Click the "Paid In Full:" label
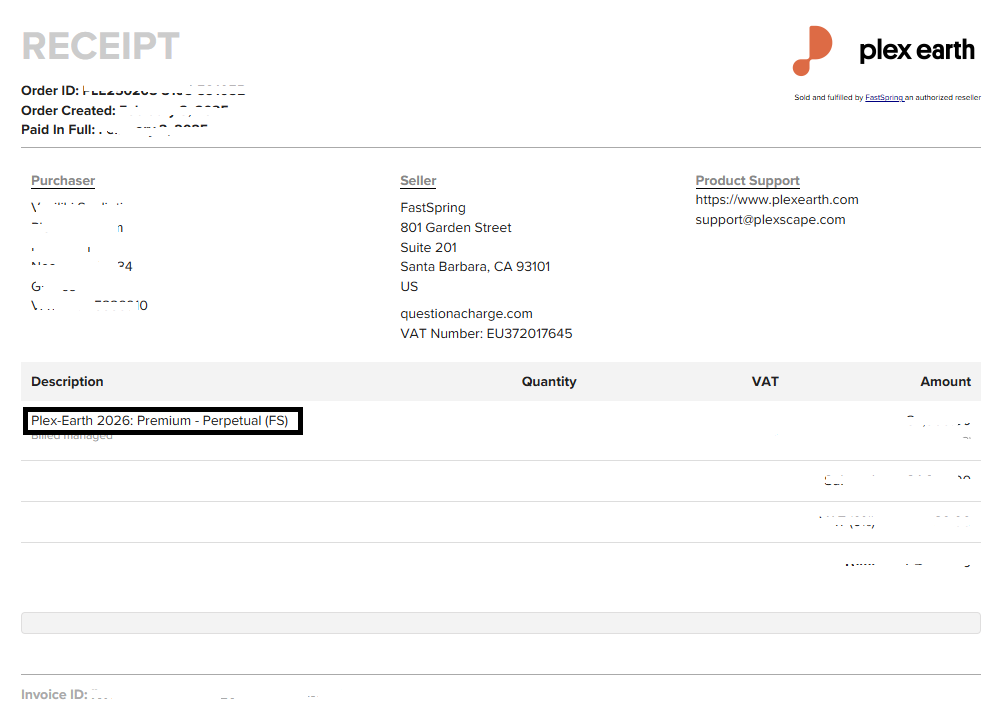This screenshot has height=724, width=1002. coord(58,130)
